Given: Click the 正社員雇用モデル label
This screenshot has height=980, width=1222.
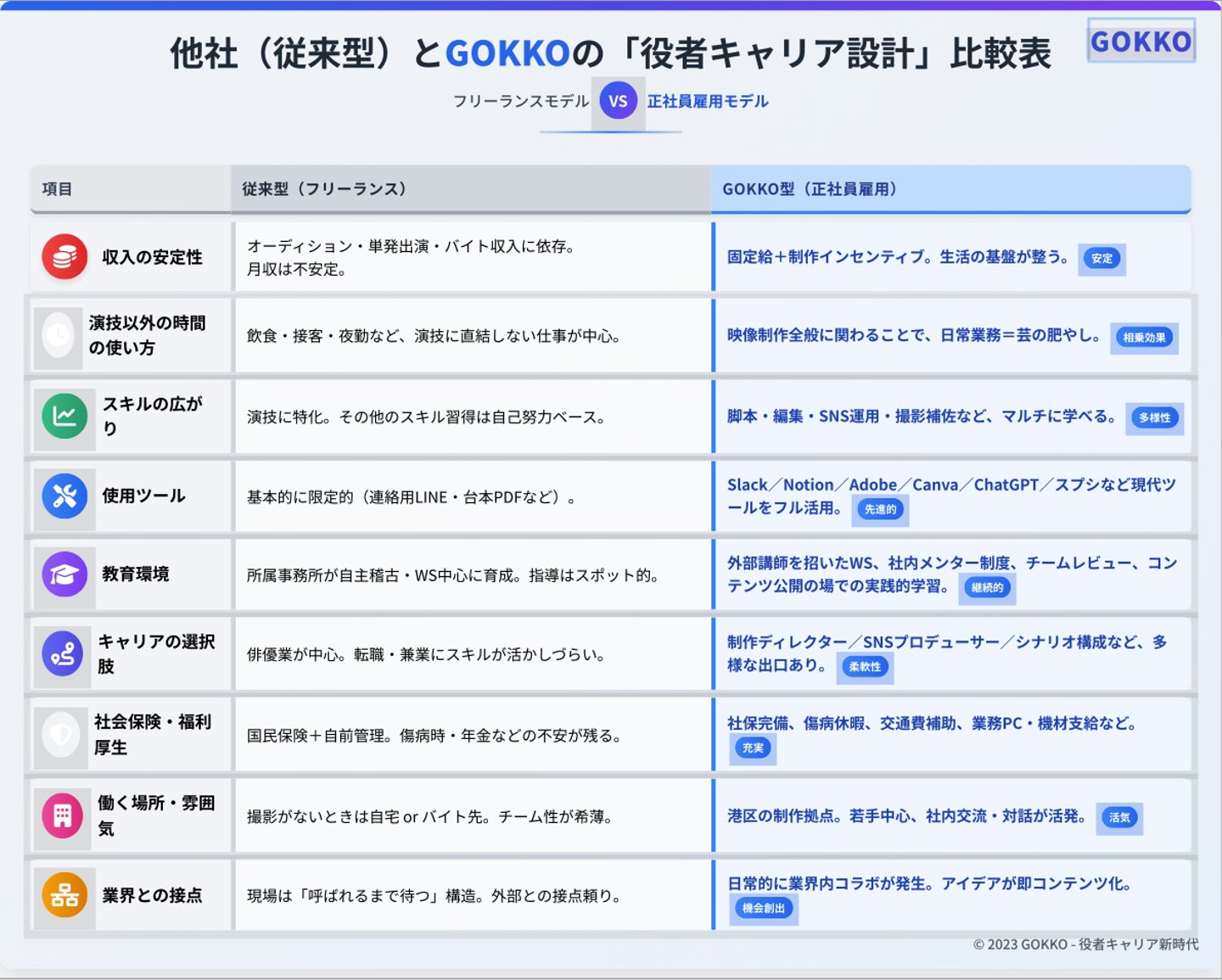Looking at the screenshot, I should pos(708,101).
